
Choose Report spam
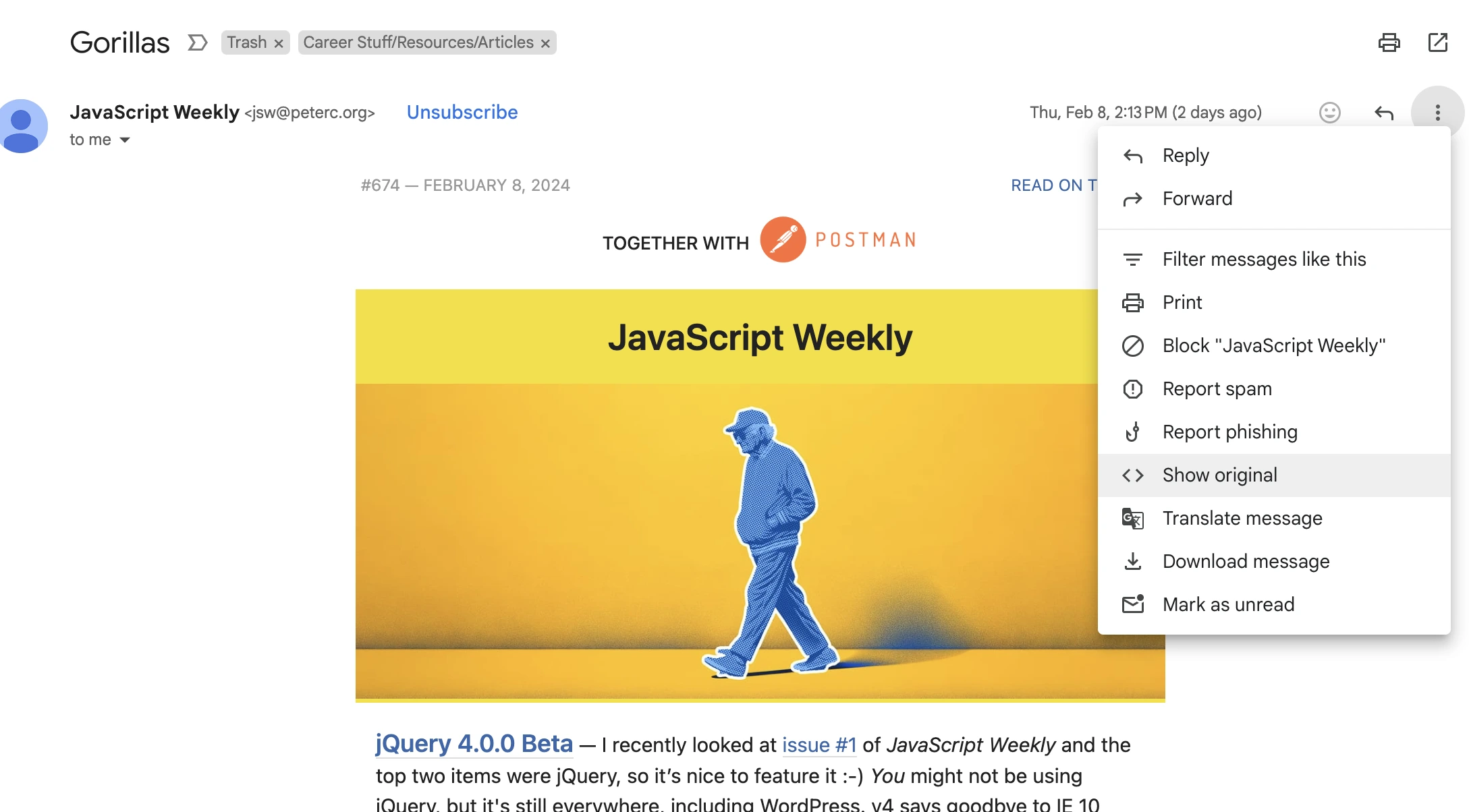tap(1274, 389)
